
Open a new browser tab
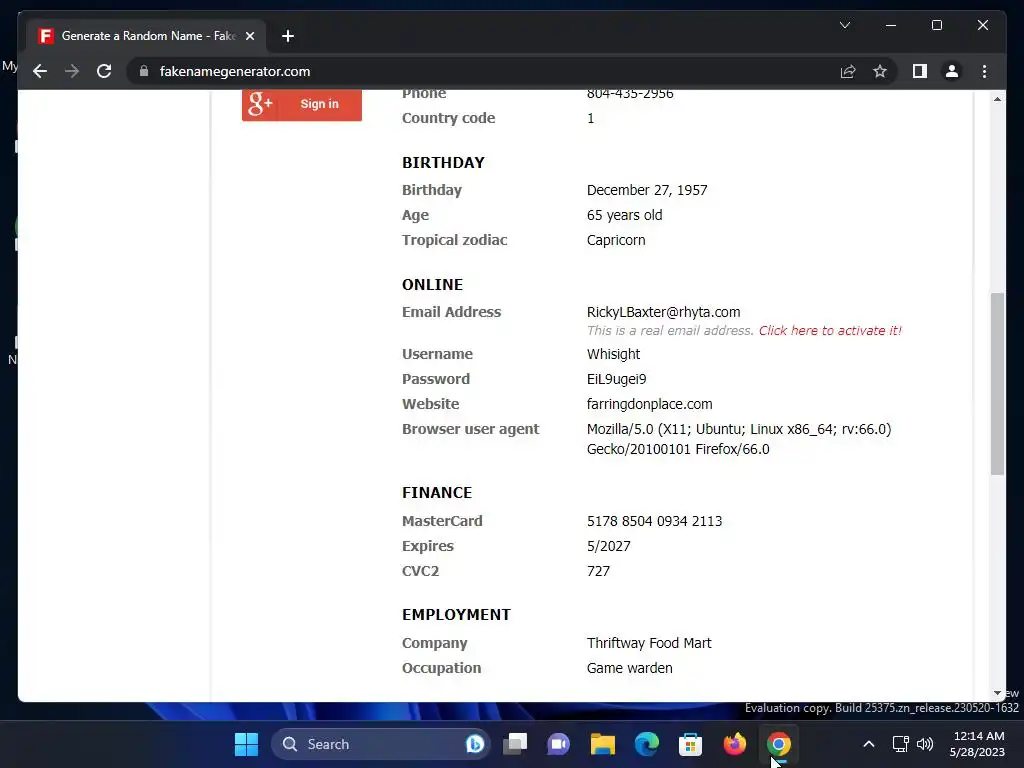coord(288,36)
